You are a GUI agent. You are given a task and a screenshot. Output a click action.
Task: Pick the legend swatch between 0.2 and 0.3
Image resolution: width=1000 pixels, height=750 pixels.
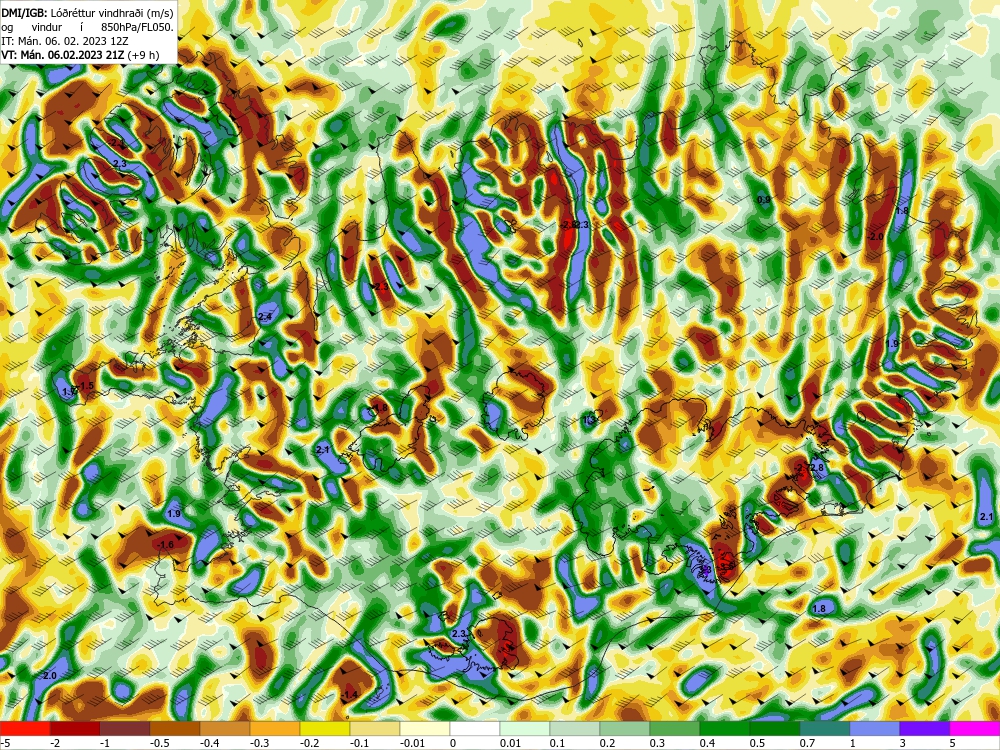click(x=625, y=728)
